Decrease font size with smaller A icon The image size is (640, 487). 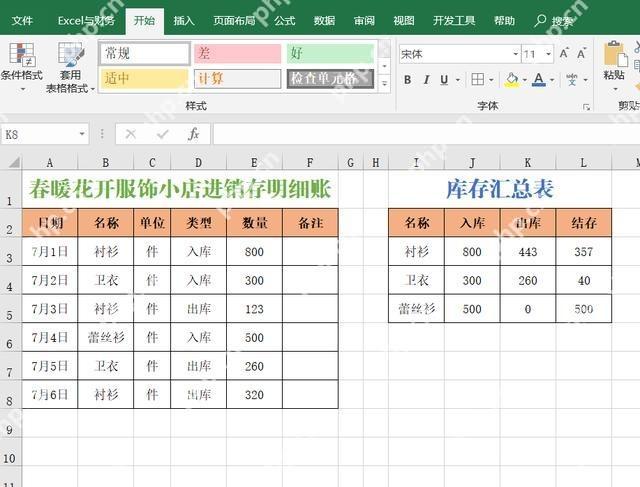(581, 53)
